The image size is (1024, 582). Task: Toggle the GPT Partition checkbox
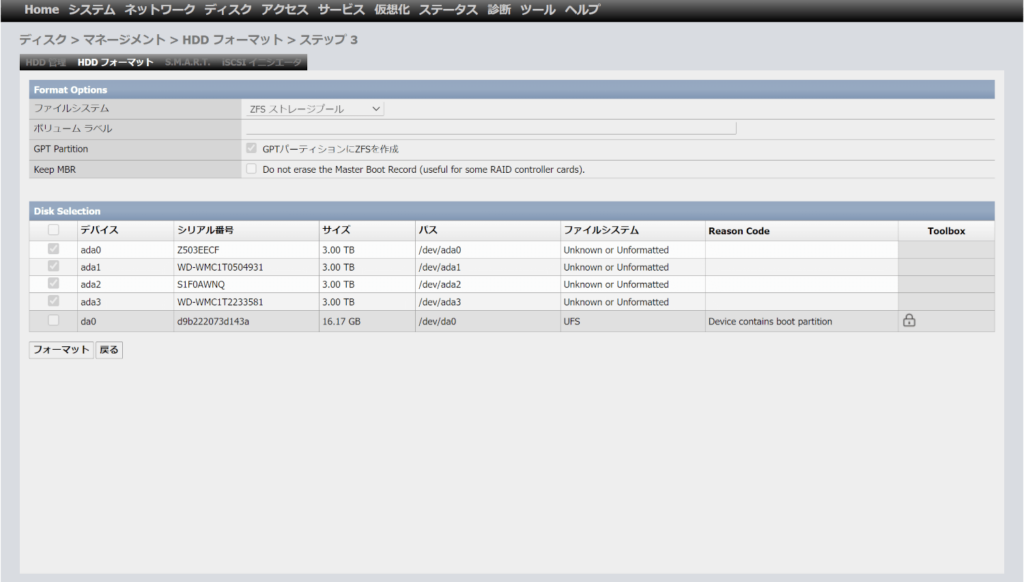click(252, 148)
